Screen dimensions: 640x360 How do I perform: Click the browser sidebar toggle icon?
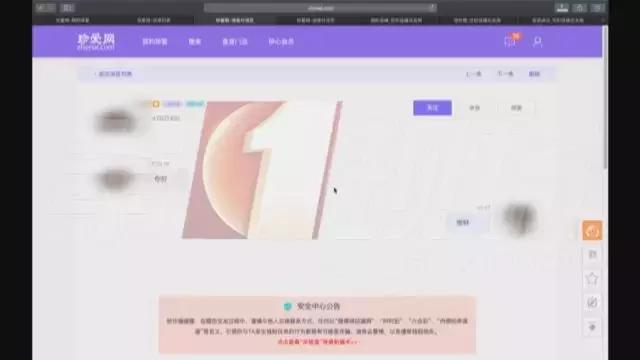(x=67, y=7)
